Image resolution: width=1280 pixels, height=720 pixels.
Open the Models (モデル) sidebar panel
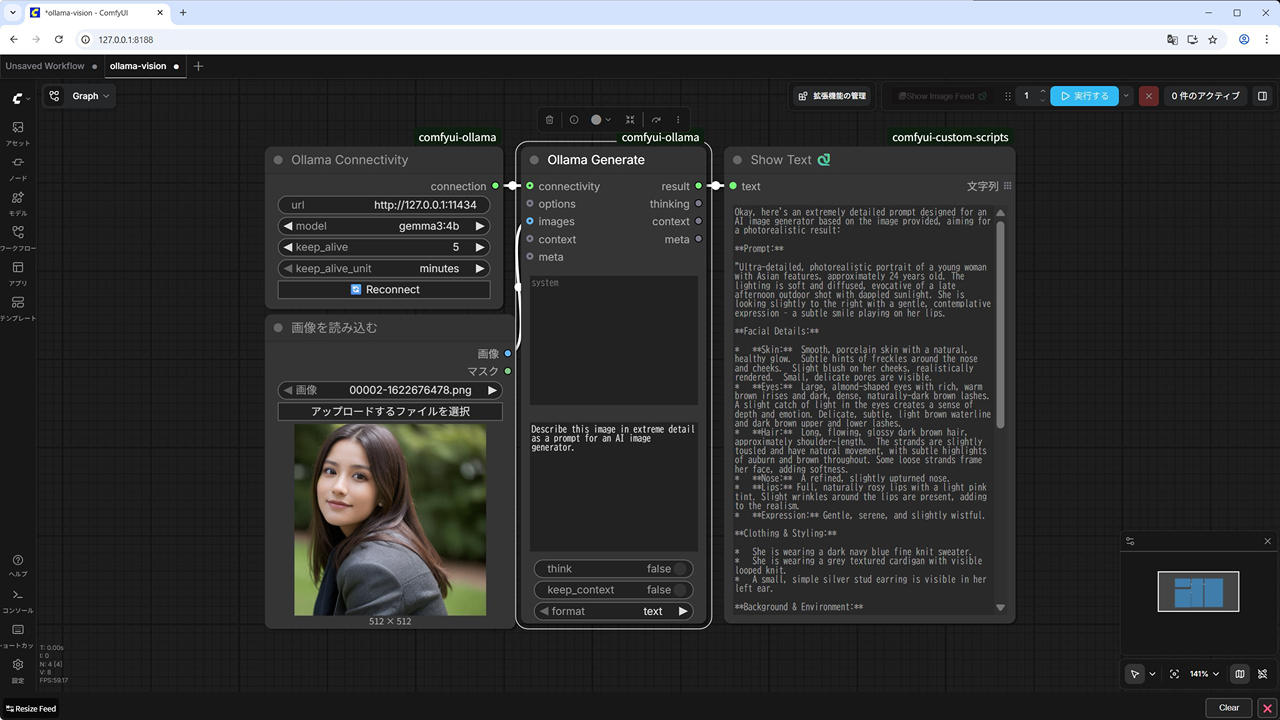[18, 203]
